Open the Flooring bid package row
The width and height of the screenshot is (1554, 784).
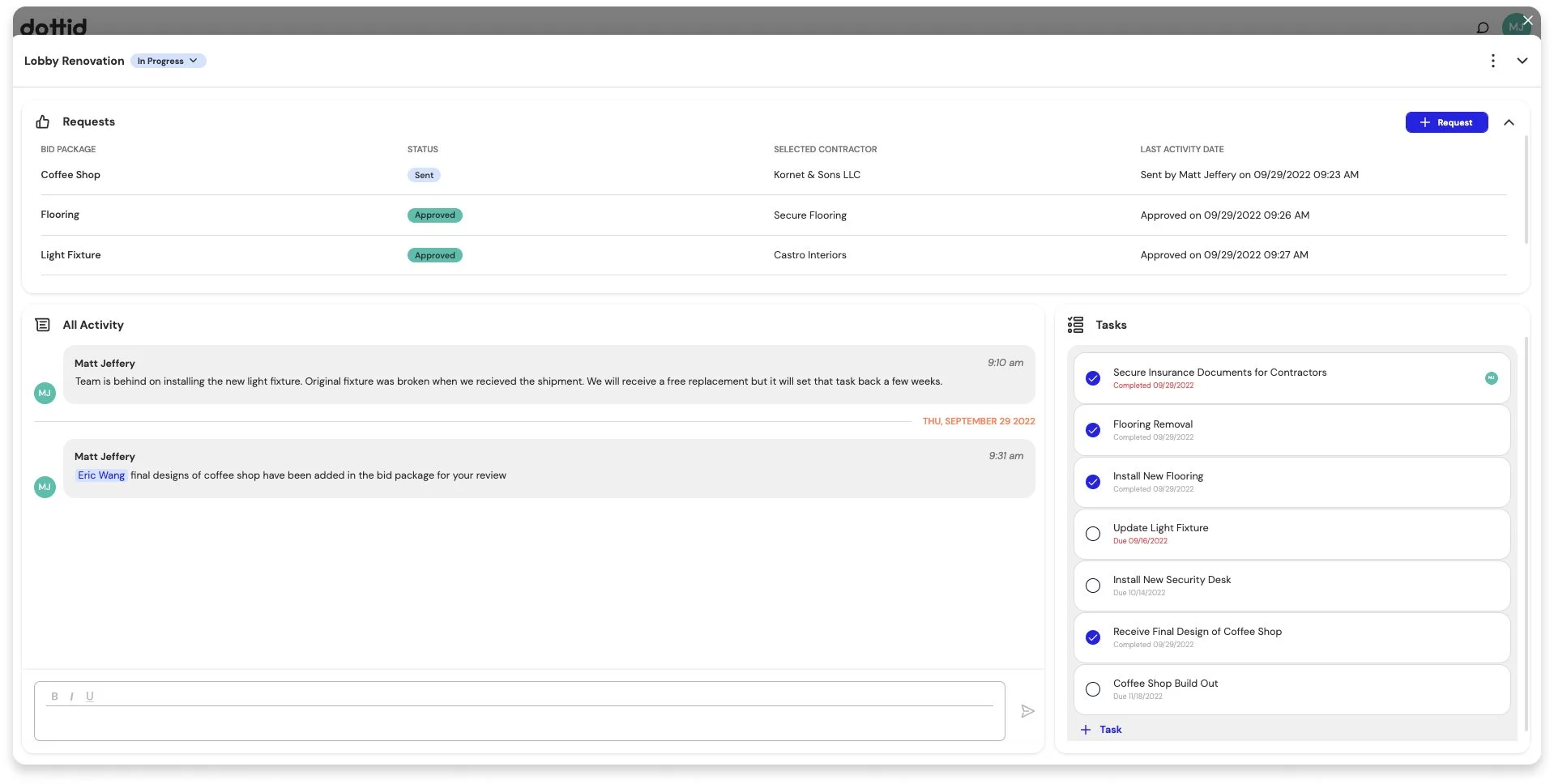pyautogui.click(x=773, y=215)
